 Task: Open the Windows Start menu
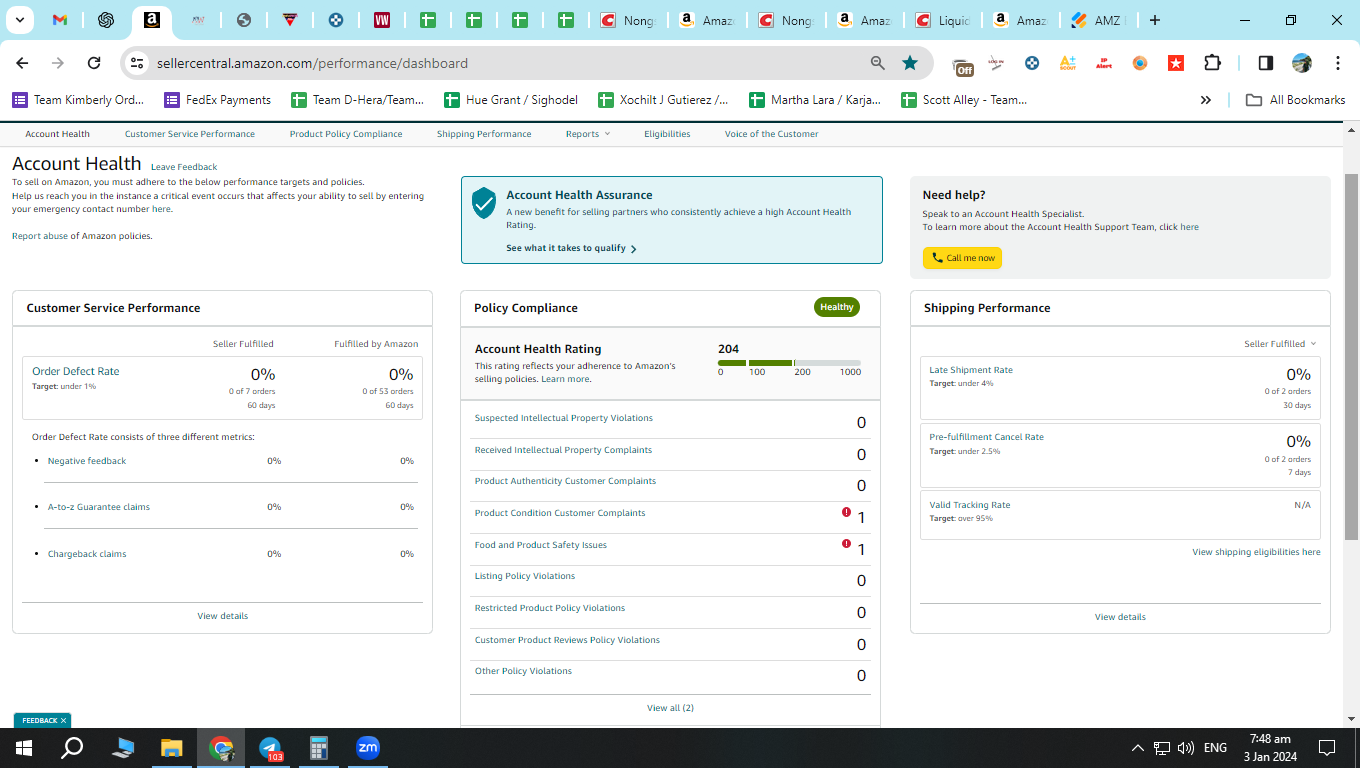23,748
